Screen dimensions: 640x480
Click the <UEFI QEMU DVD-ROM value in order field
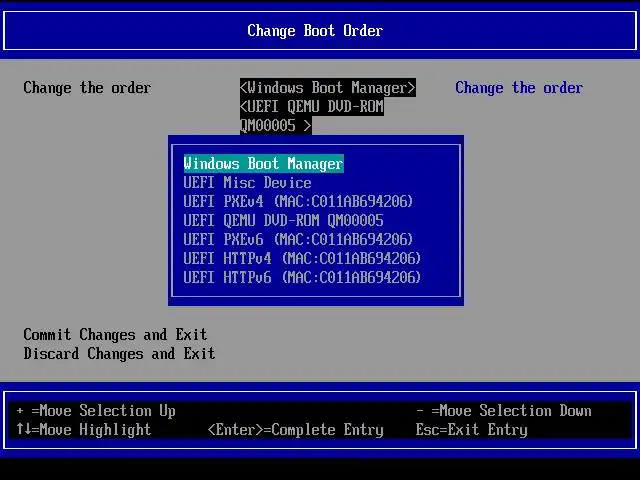coord(312,107)
